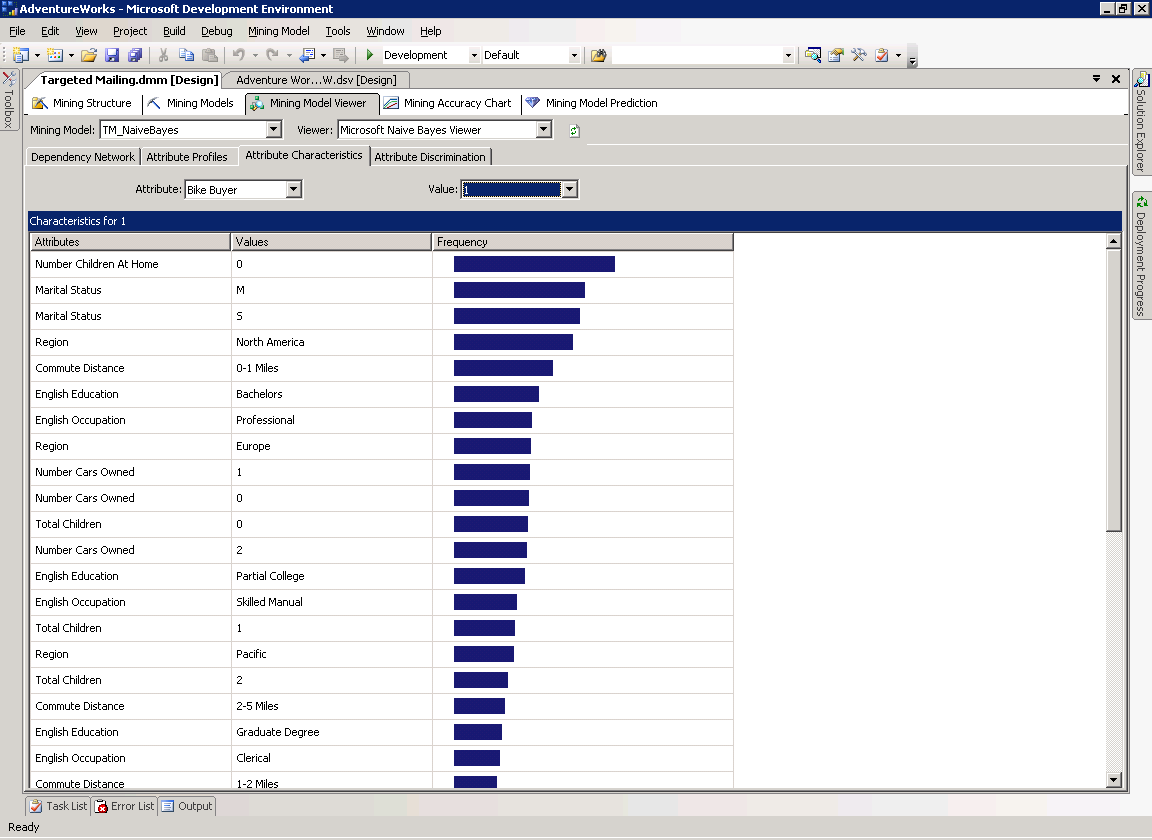The height and width of the screenshot is (840, 1152).
Task: Expand the Mining Model TM_NaiveBayes combo box
Action: point(274,130)
